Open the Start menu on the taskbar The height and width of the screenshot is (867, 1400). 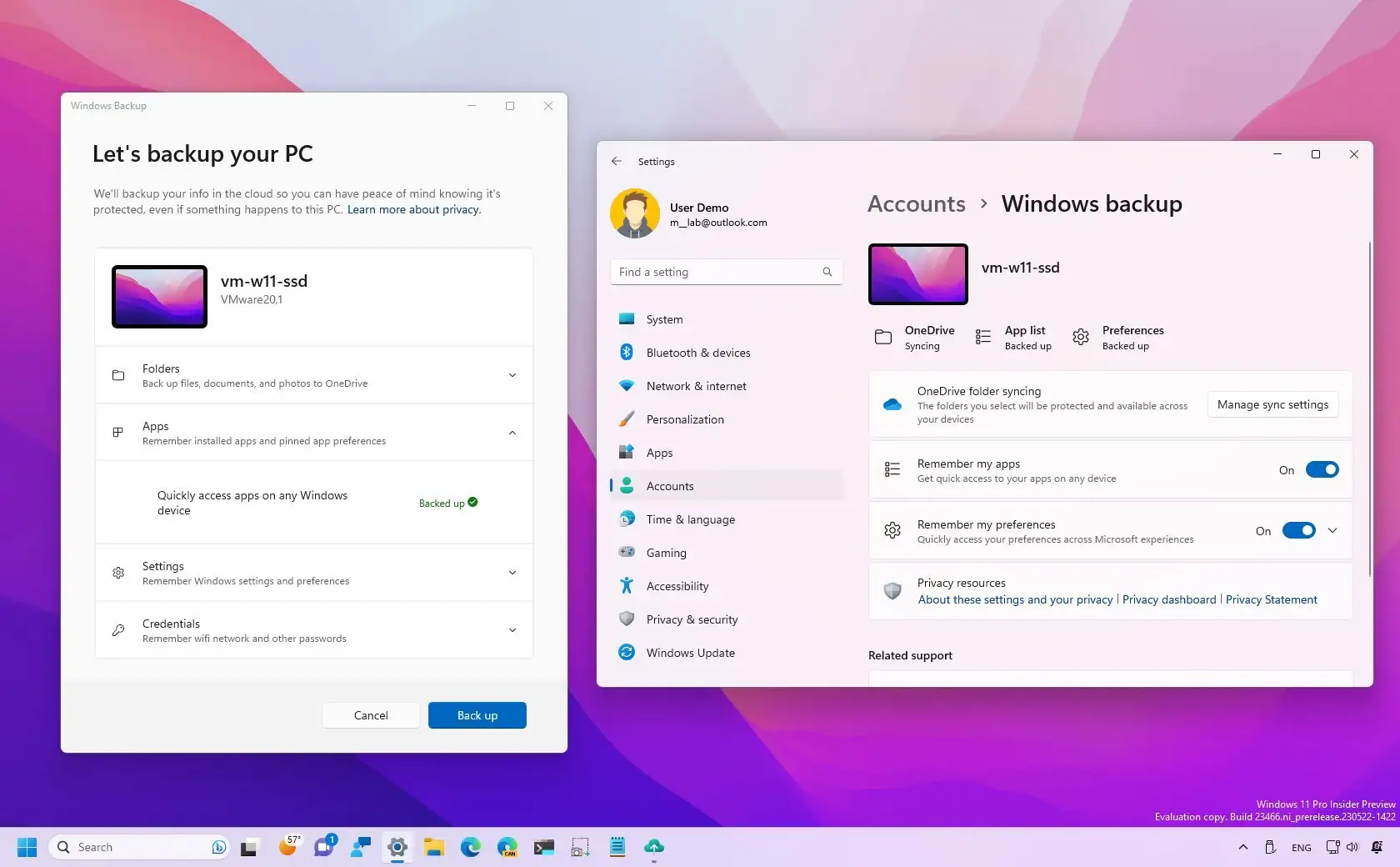[x=27, y=847]
